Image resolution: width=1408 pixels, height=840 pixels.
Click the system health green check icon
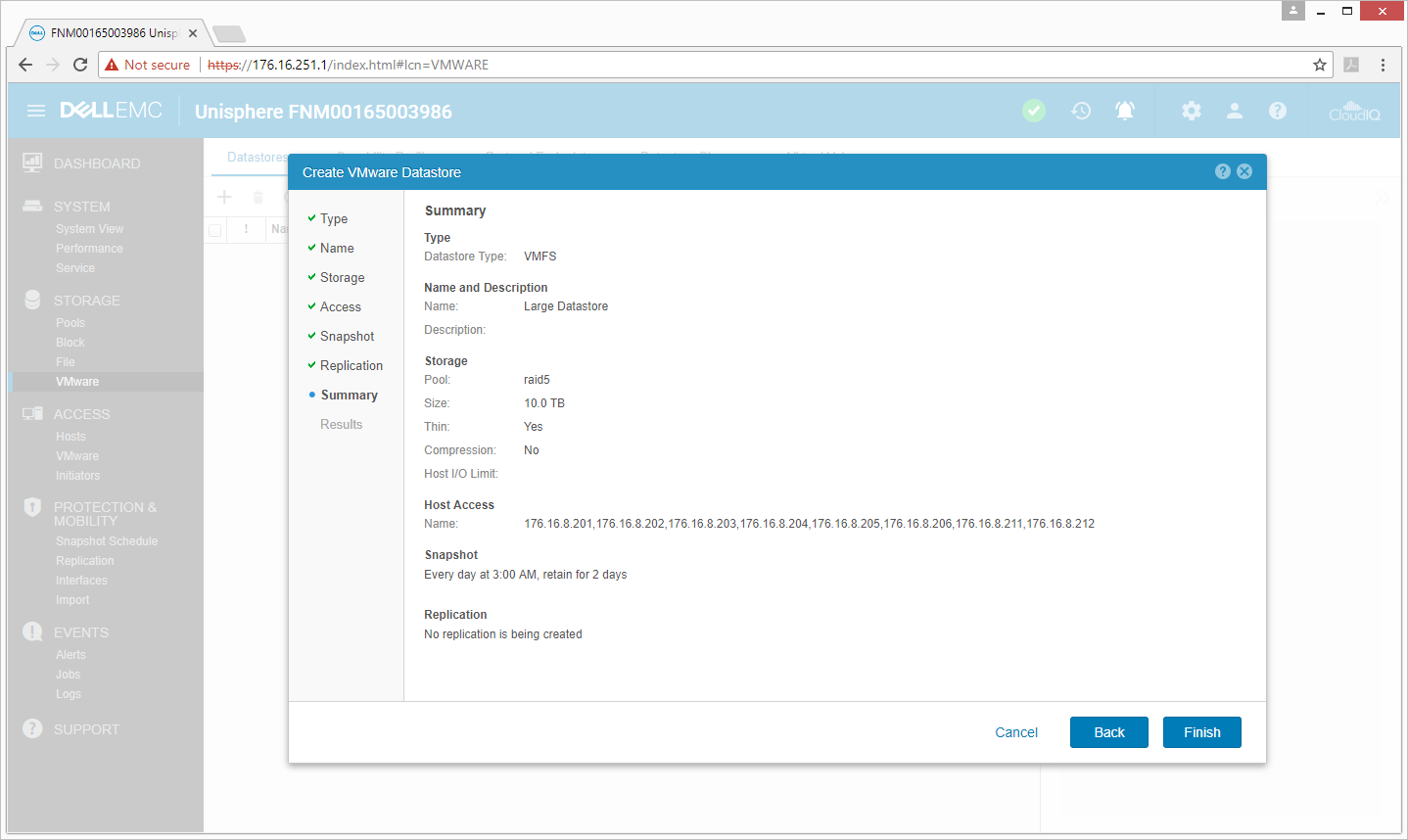(x=1034, y=111)
